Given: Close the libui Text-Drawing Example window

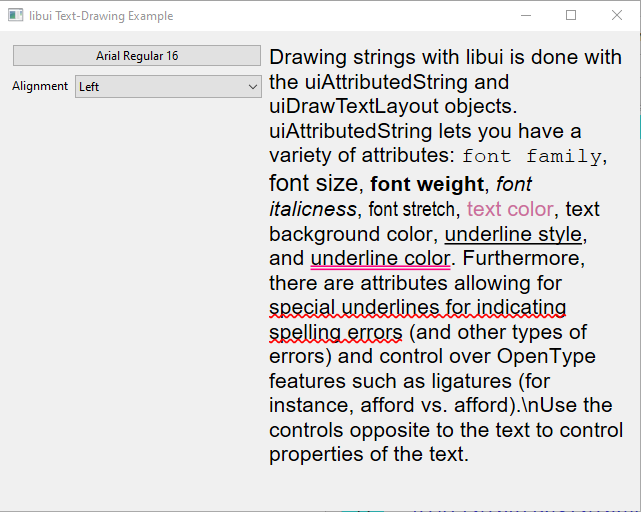Looking at the screenshot, I should point(617,16).
